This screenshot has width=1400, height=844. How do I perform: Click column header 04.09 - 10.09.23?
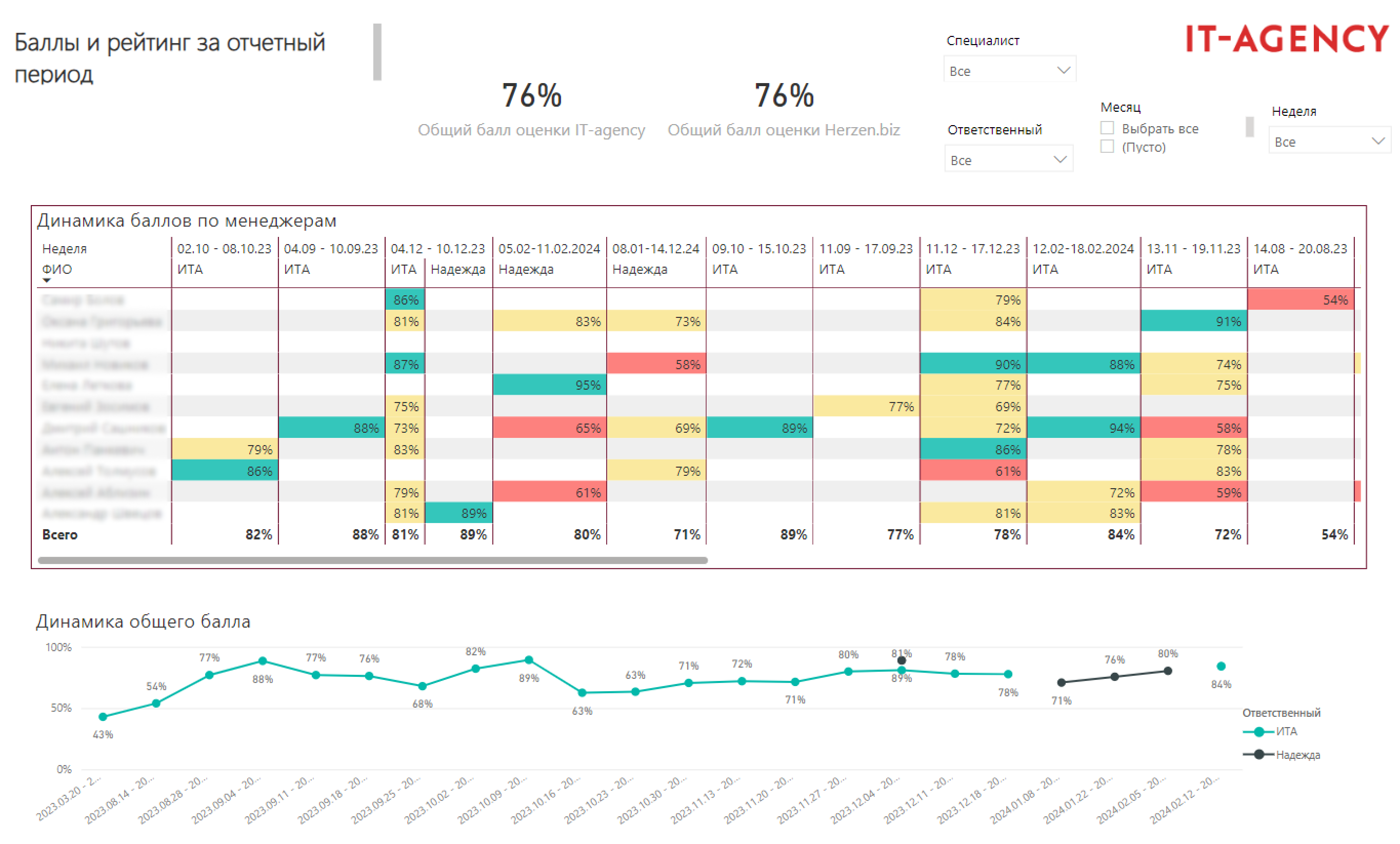click(331, 248)
